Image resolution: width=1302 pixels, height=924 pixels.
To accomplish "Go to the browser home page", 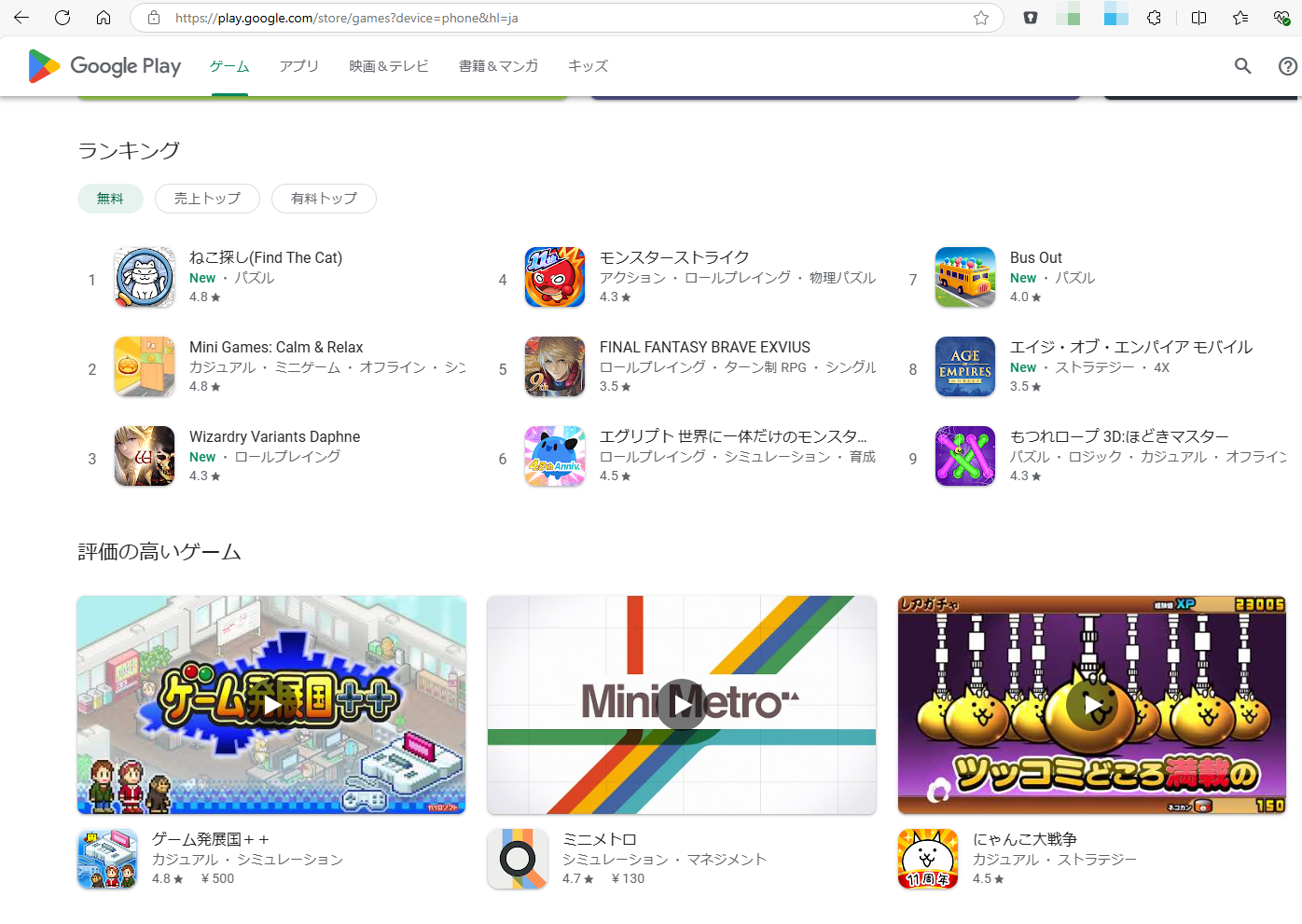I will (x=104, y=18).
